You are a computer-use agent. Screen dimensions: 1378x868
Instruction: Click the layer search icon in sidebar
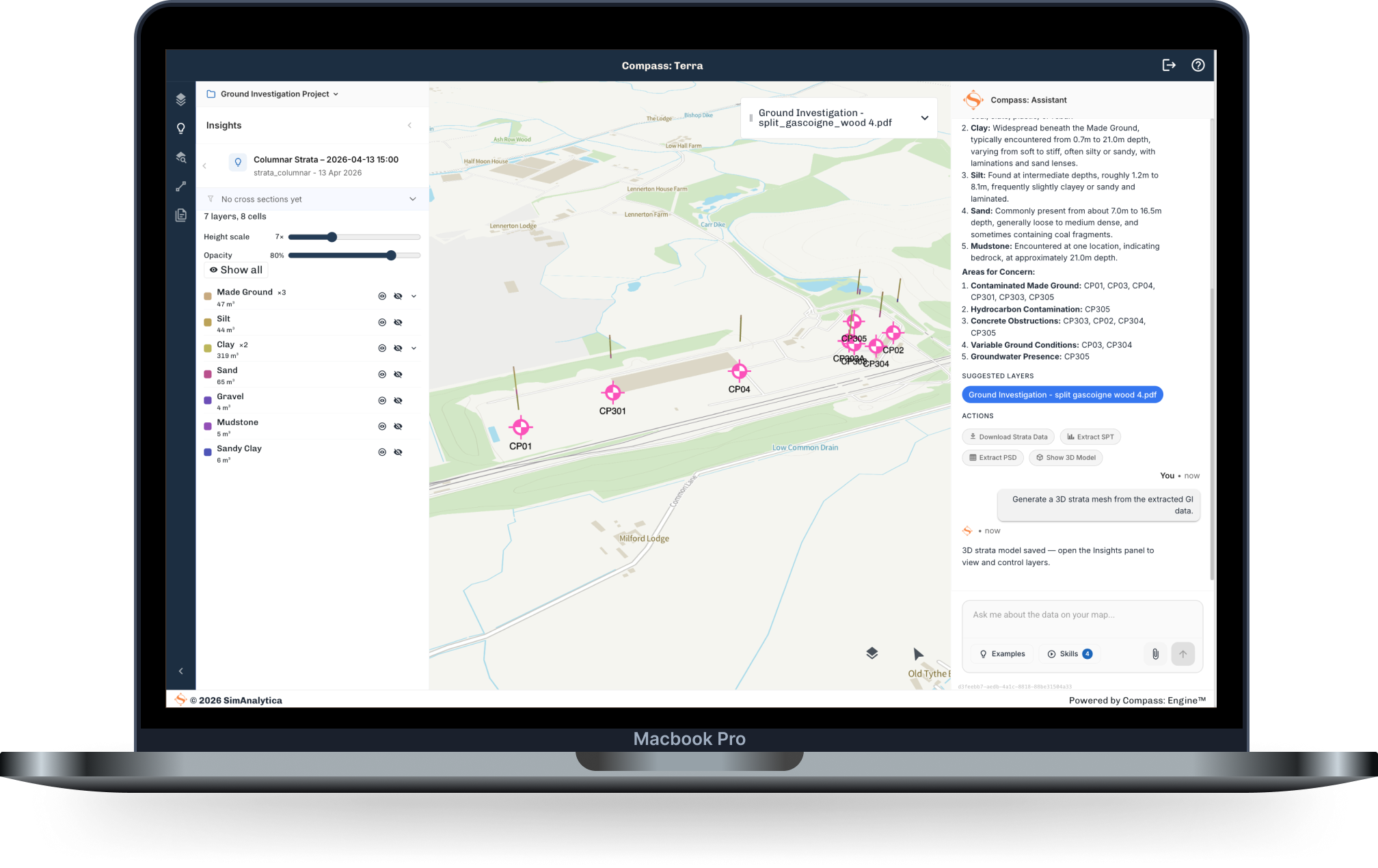click(x=180, y=157)
